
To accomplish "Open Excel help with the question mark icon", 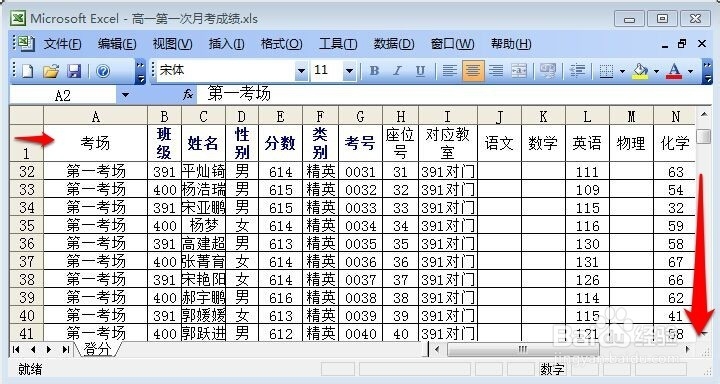I will coord(103,71).
